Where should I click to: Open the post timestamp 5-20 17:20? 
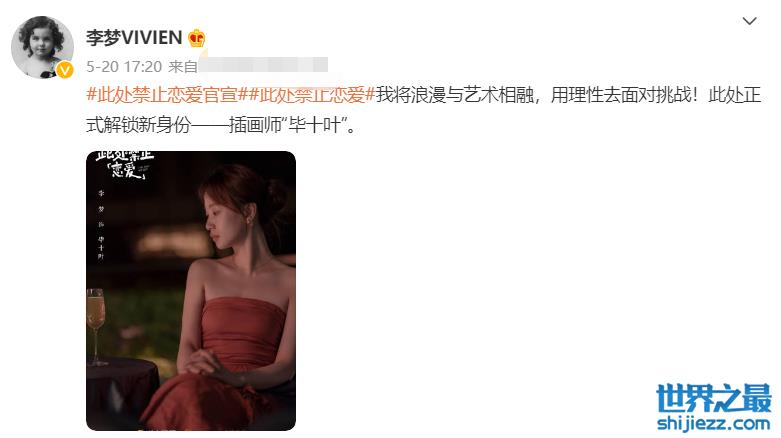pos(124,66)
